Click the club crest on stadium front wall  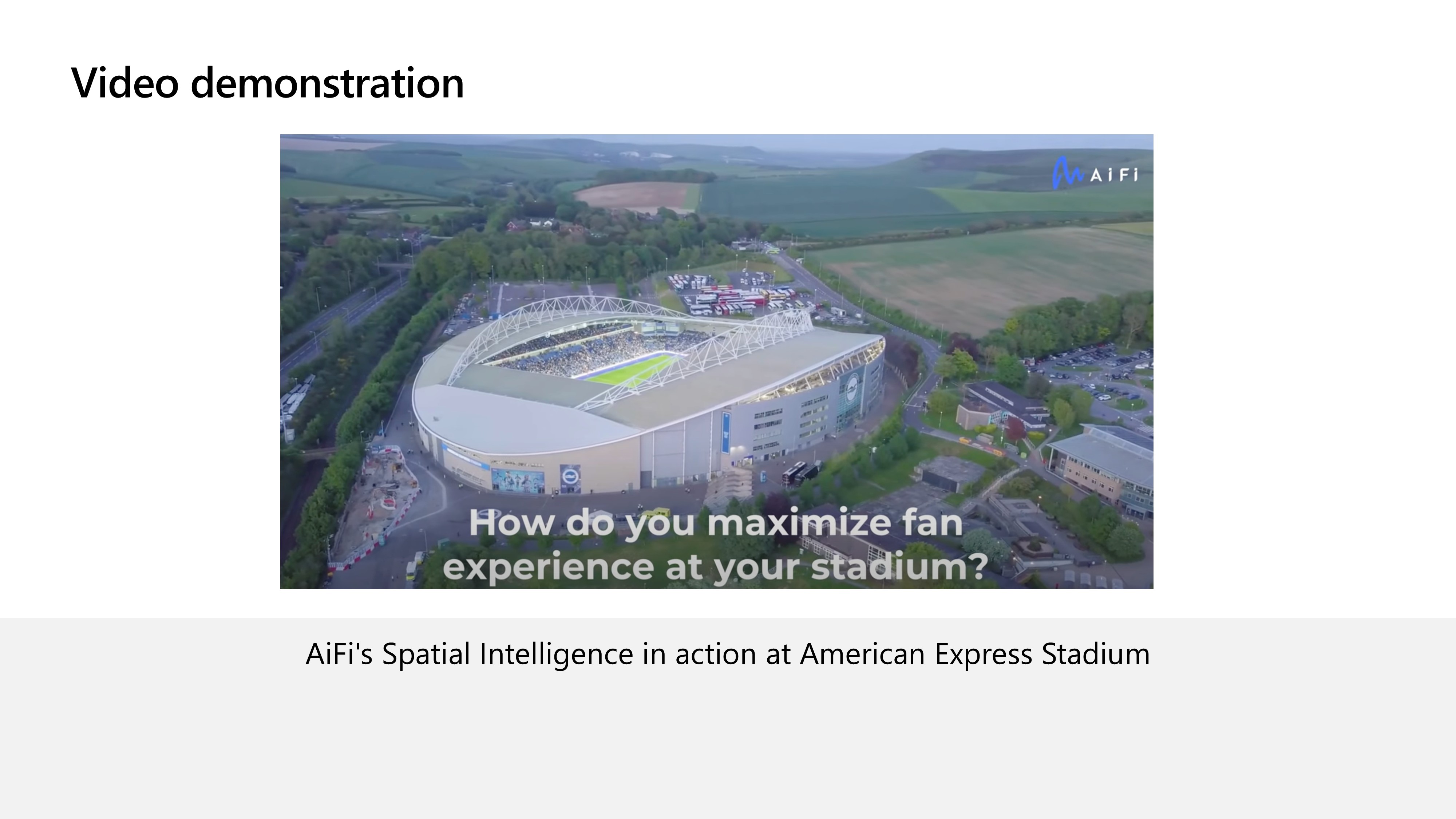coord(570,479)
